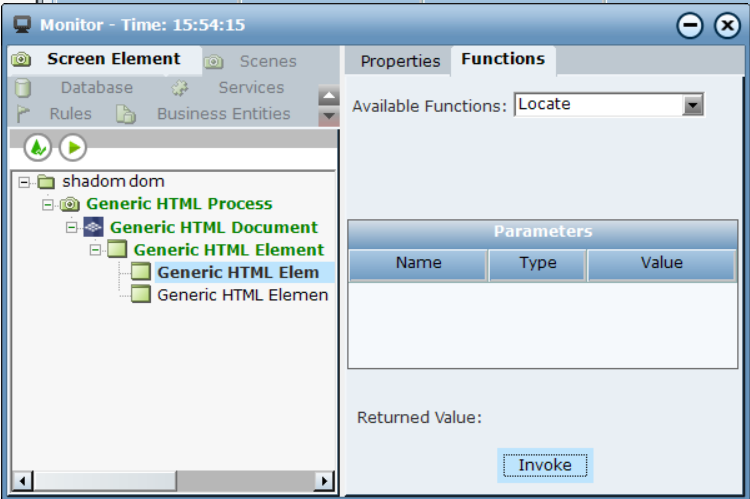Open the Business Entities tab
The image size is (750, 499).
click(223, 114)
